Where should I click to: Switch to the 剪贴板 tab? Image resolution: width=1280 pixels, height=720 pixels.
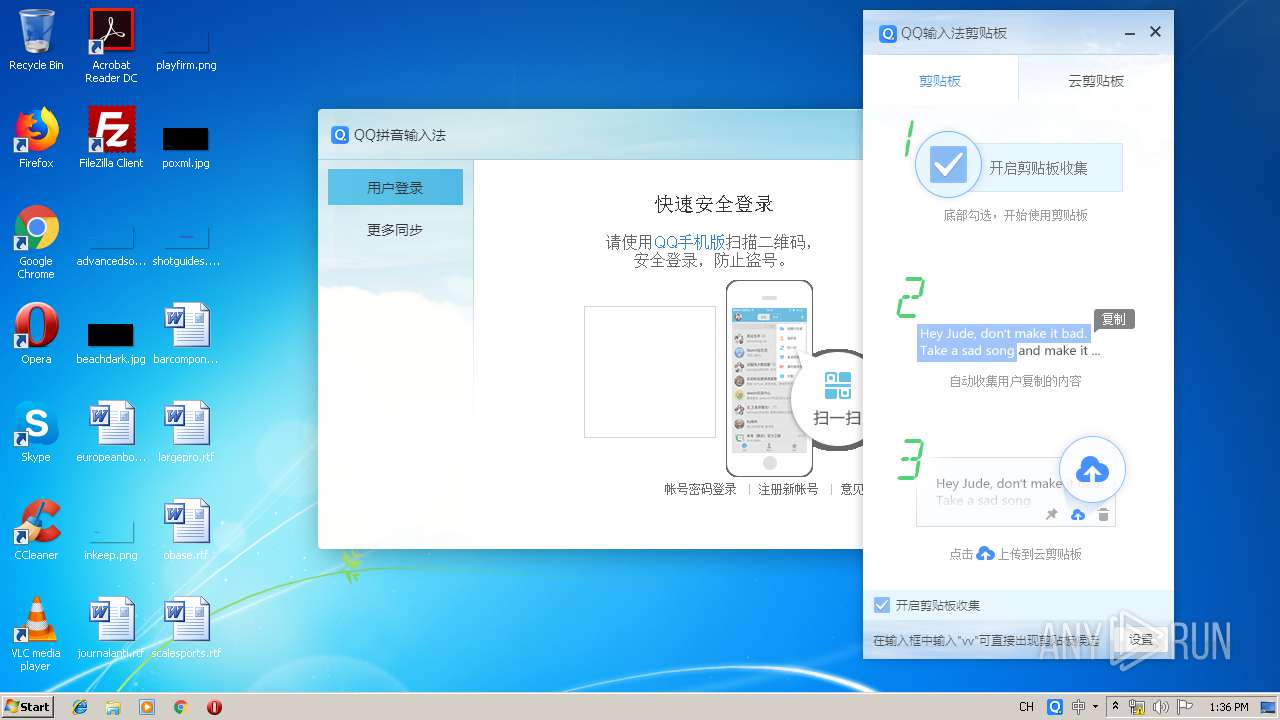tap(940, 80)
